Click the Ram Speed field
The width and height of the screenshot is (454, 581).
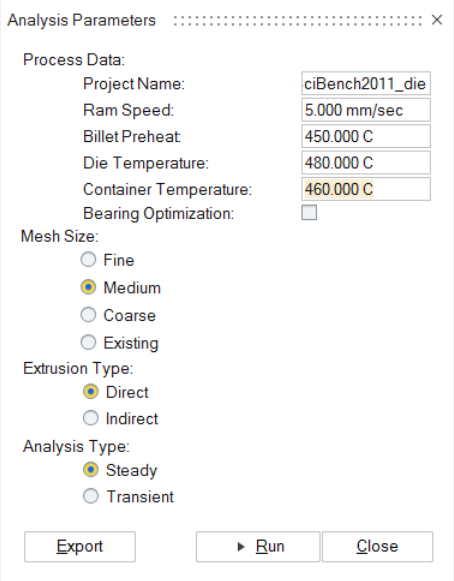[x=366, y=110]
